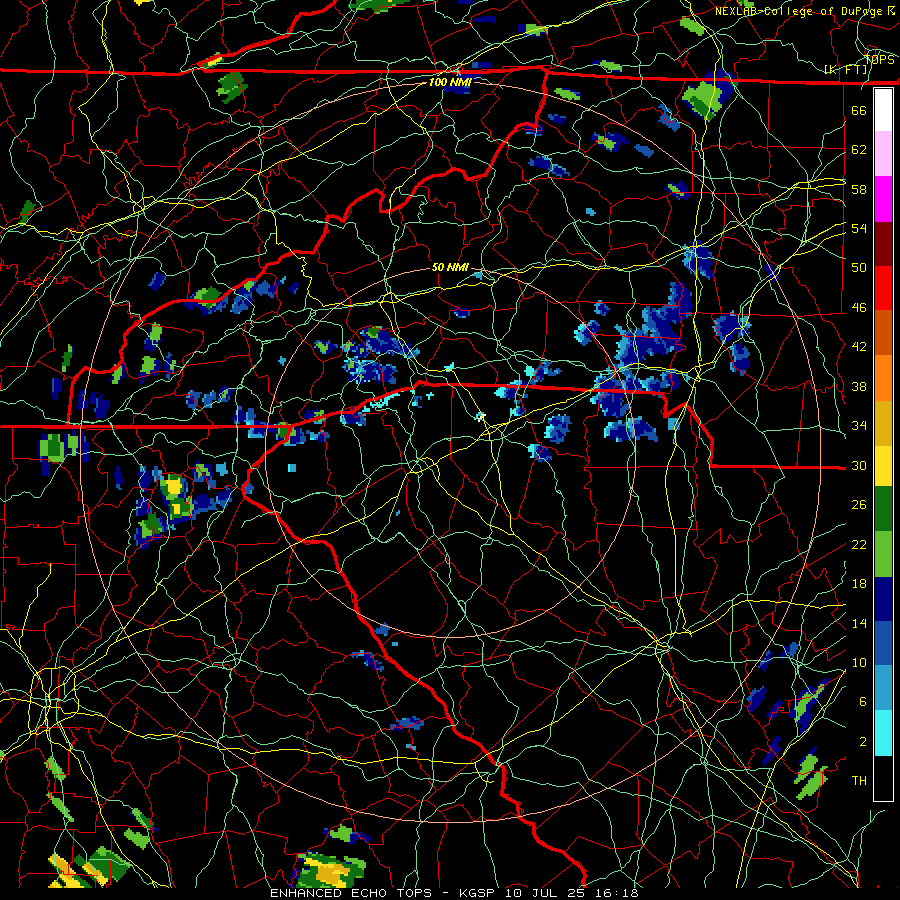900x900 pixels.
Task: Pick the dark maroon scale swatch
Action: [883, 244]
